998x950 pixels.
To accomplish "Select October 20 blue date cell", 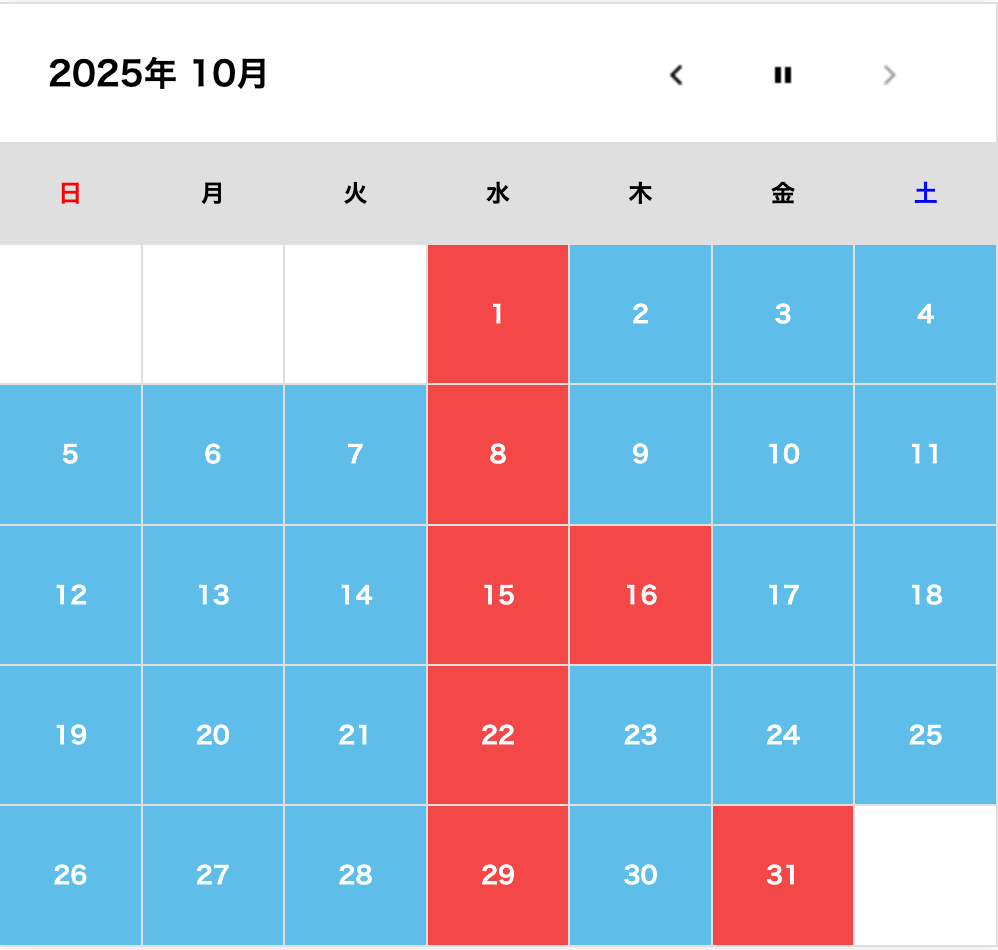I will coord(213,735).
